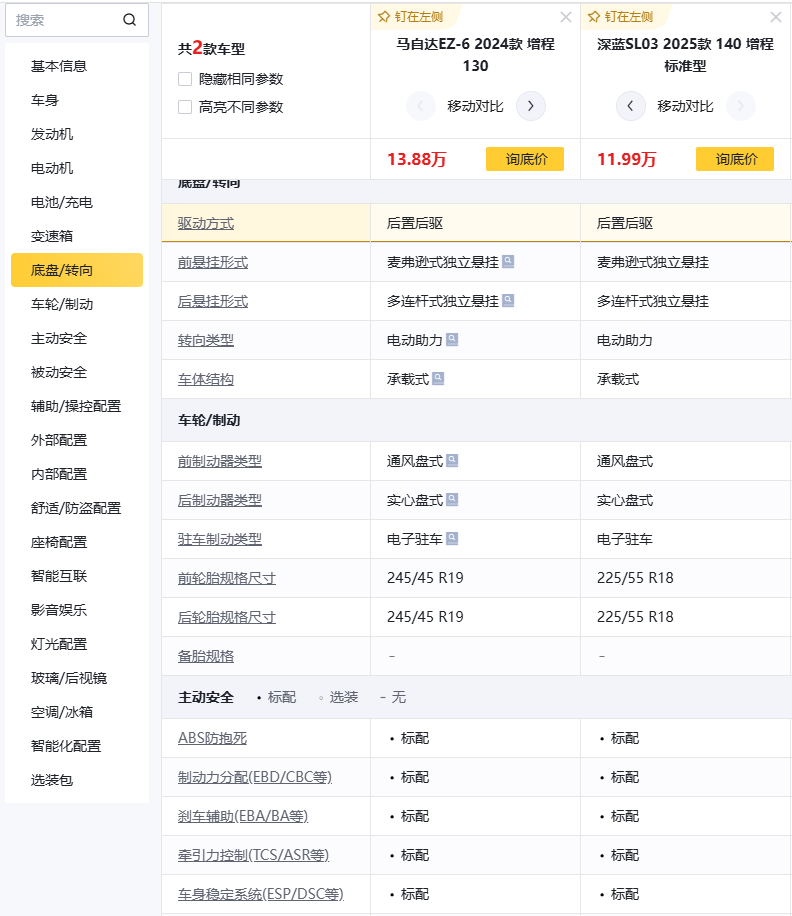Click 询底价 for the 13.88万 Mazda
Image resolution: width=792 pixels, height=916 pixels.
(x=524, y=159)
